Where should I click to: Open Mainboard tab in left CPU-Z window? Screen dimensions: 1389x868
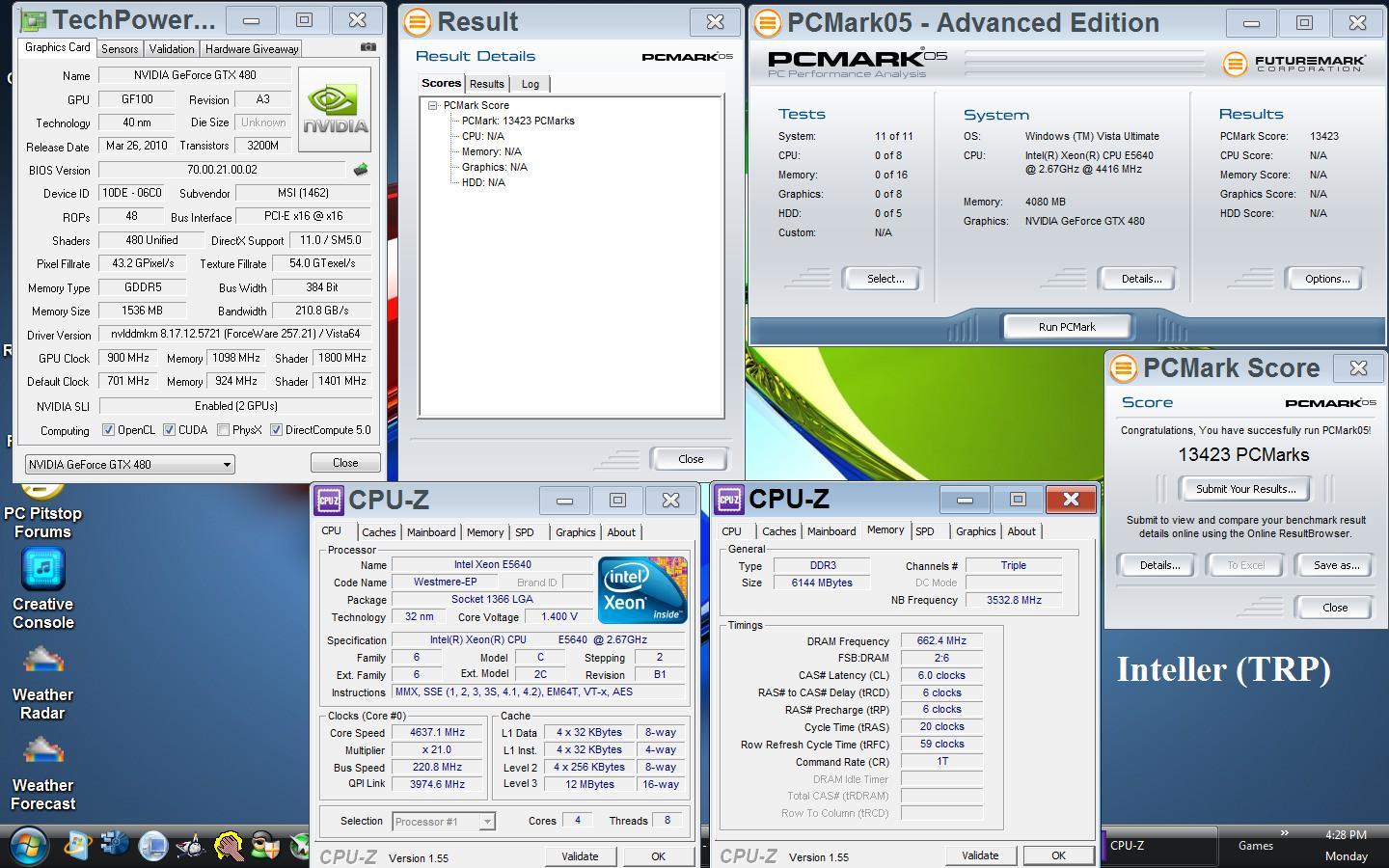[x=430, y=532]
